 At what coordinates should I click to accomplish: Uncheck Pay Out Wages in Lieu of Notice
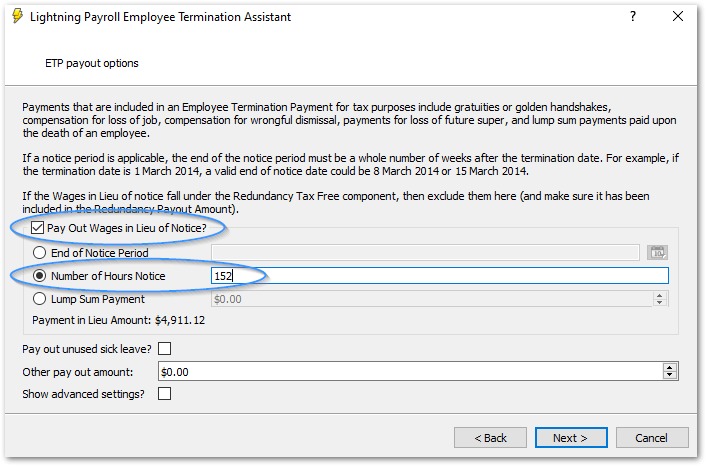(x=37, y=228)
